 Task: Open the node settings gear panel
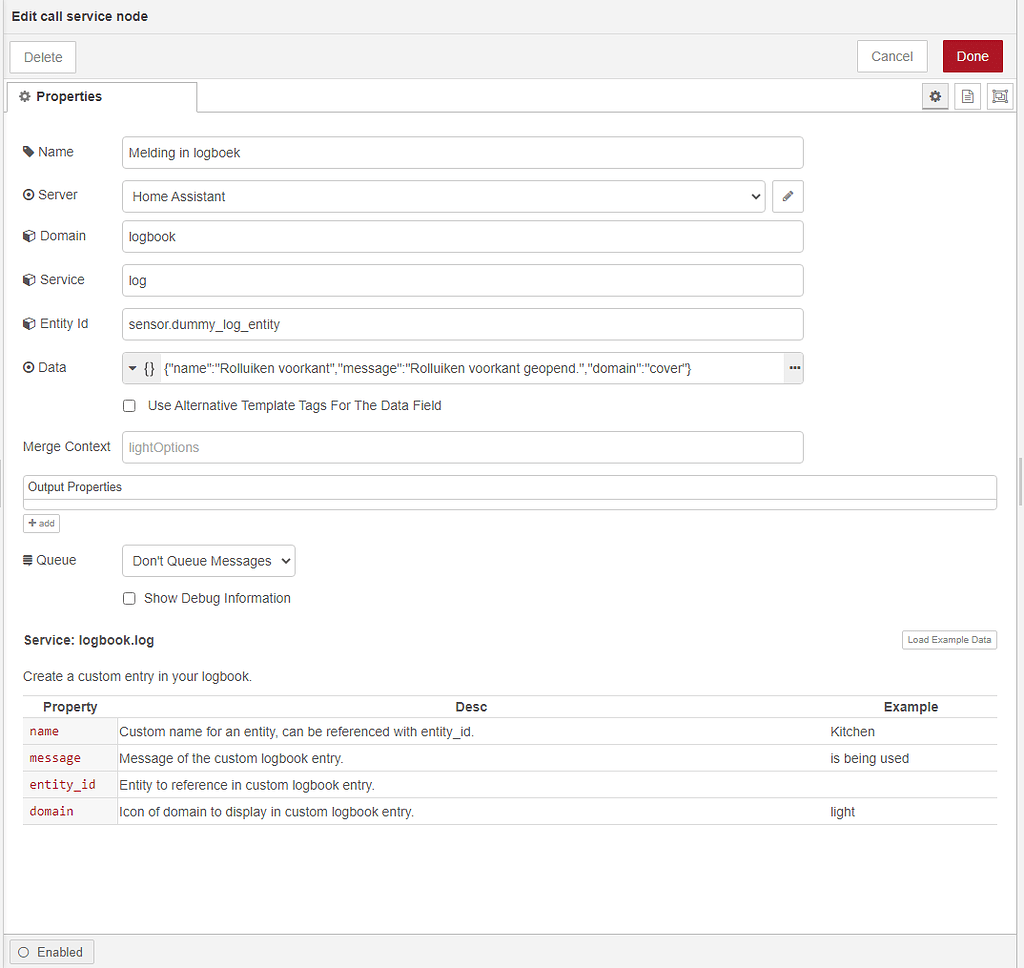[x=935, y=96]
